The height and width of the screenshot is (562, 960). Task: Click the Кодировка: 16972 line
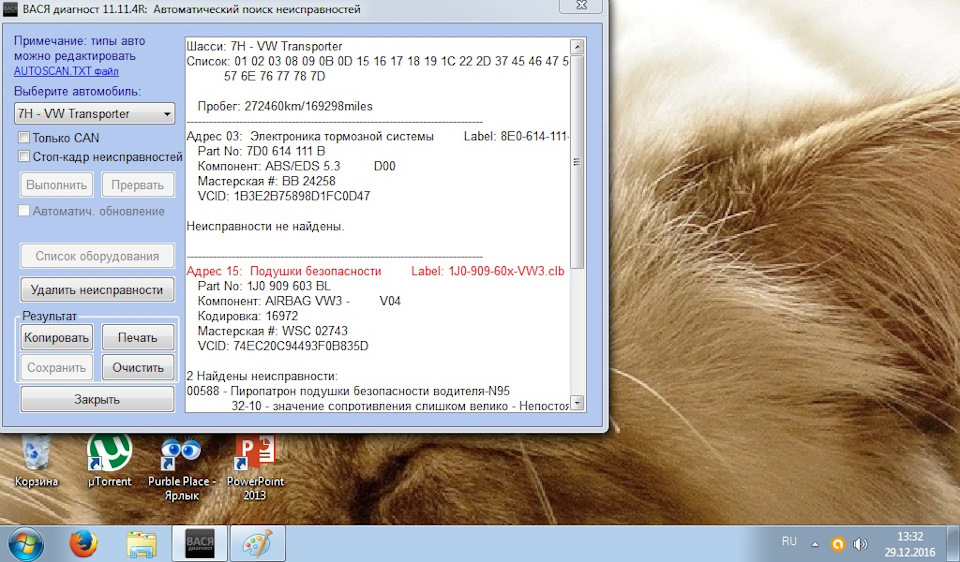[x=248, y=316]
